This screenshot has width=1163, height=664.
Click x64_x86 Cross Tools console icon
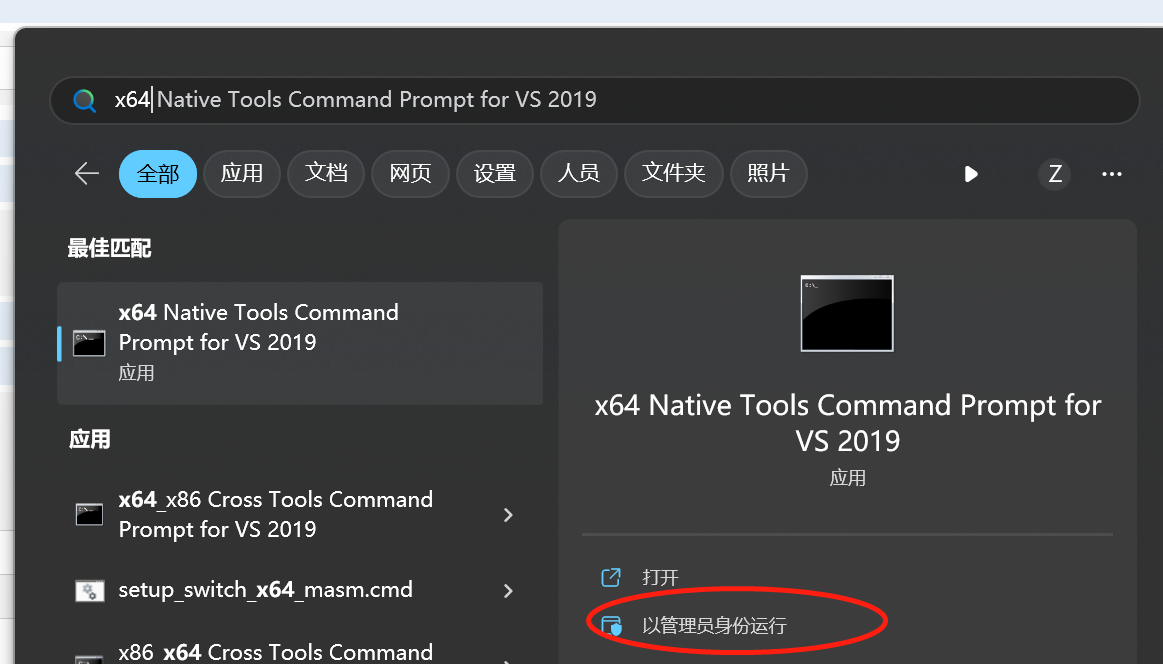pos(89,514)
